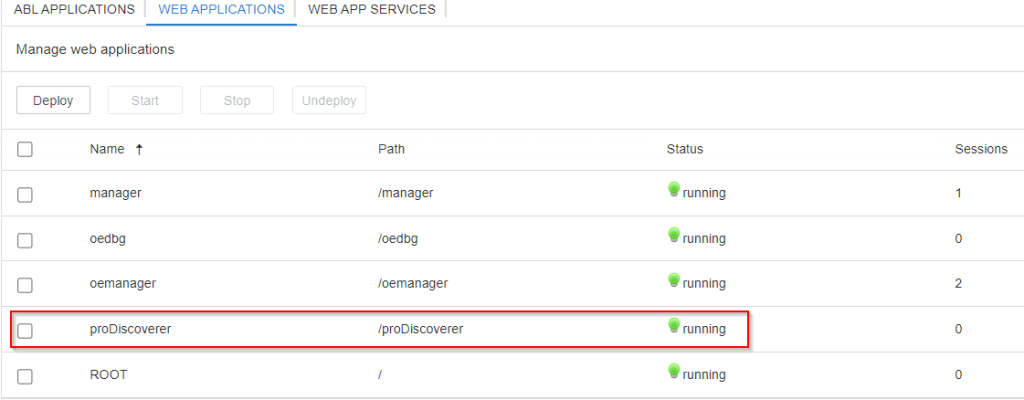Enable the ROOT row checkbox
This screenshot has width=1024, height=400.
pos(25,377)
